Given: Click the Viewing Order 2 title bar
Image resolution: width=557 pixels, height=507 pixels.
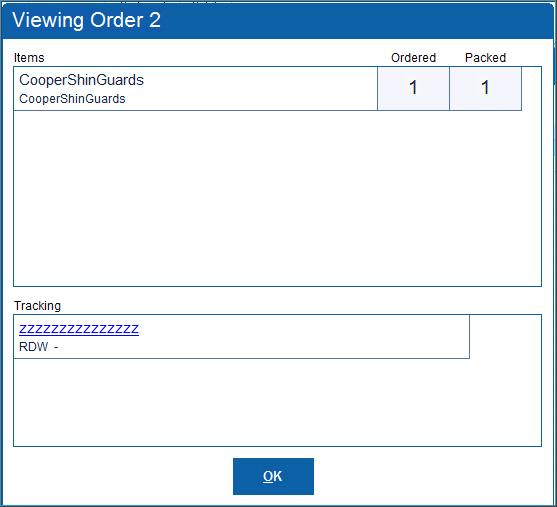Looking at the screenshot, I should [x=277, y=20].
